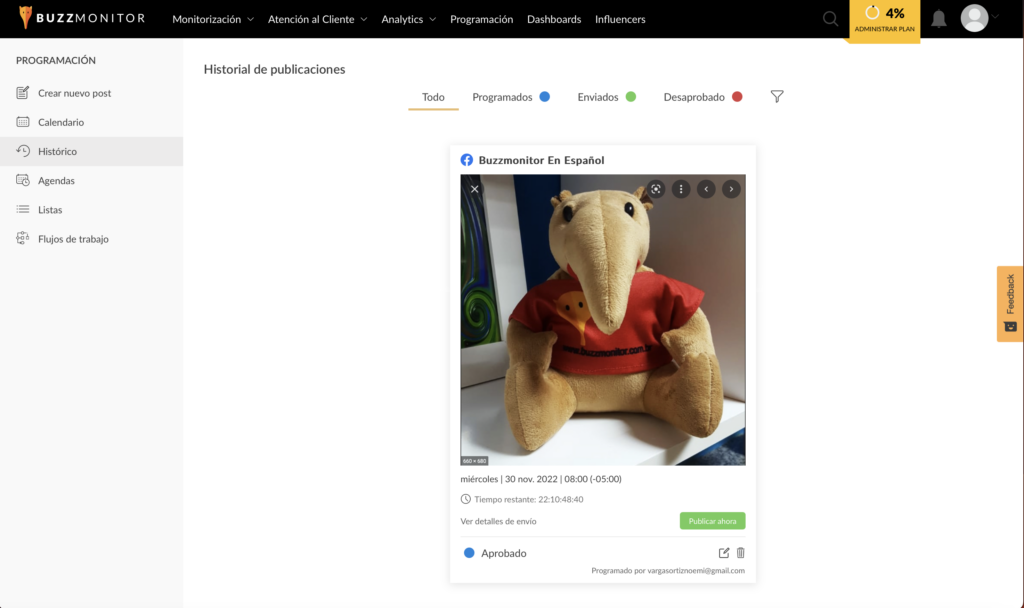Open the notifications bell

pos(938,19)
